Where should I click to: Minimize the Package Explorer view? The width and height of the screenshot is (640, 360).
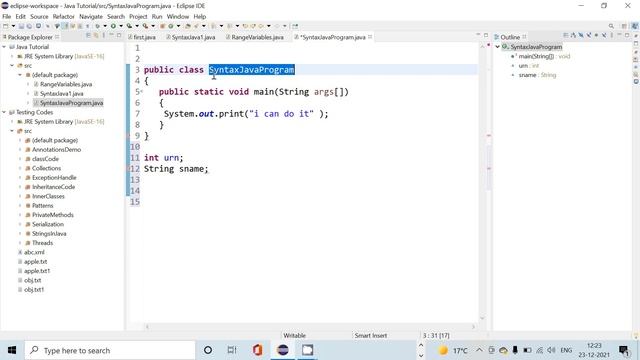(x=111, y=36)
